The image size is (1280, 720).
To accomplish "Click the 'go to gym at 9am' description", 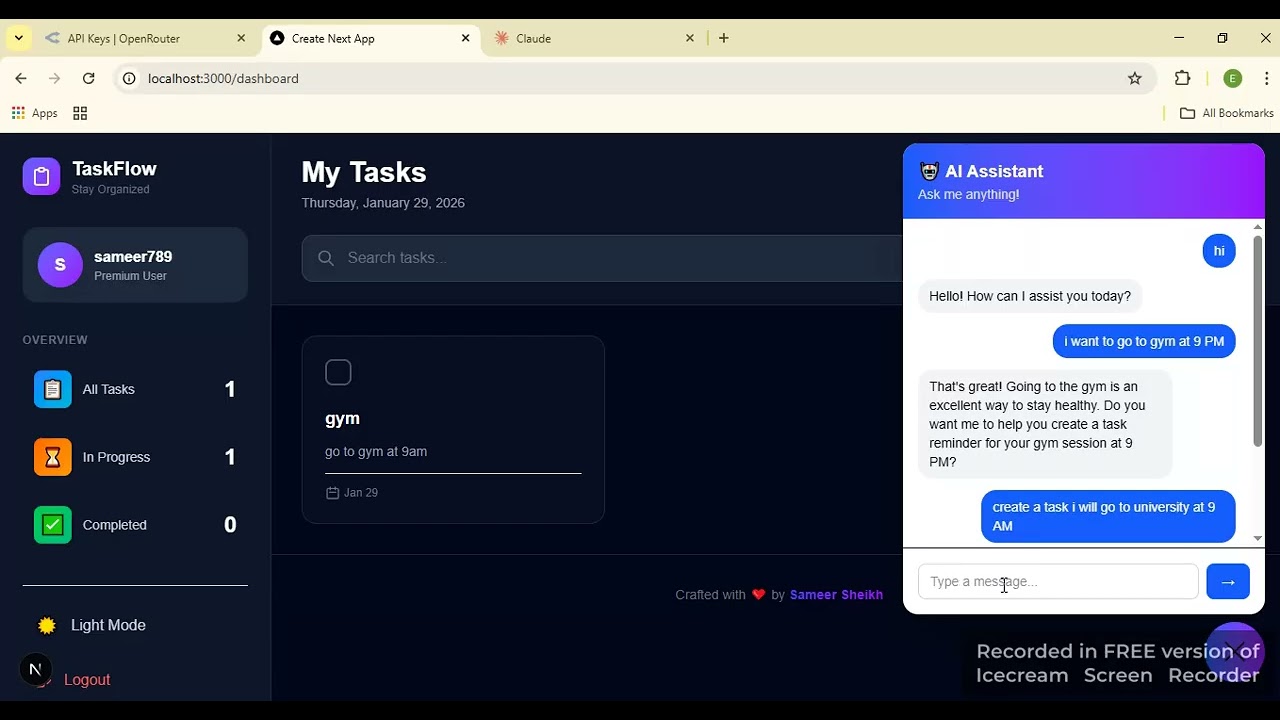I will (376, 452).
